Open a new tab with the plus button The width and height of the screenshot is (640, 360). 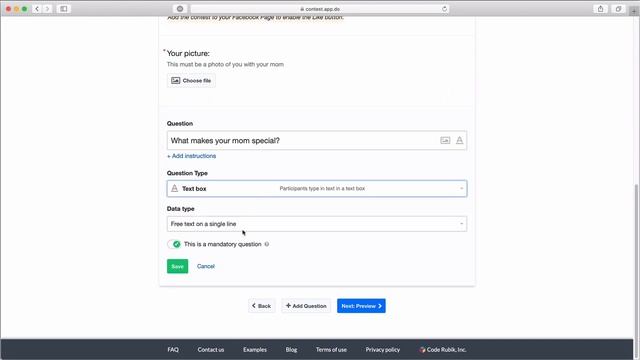pos(634,10)
